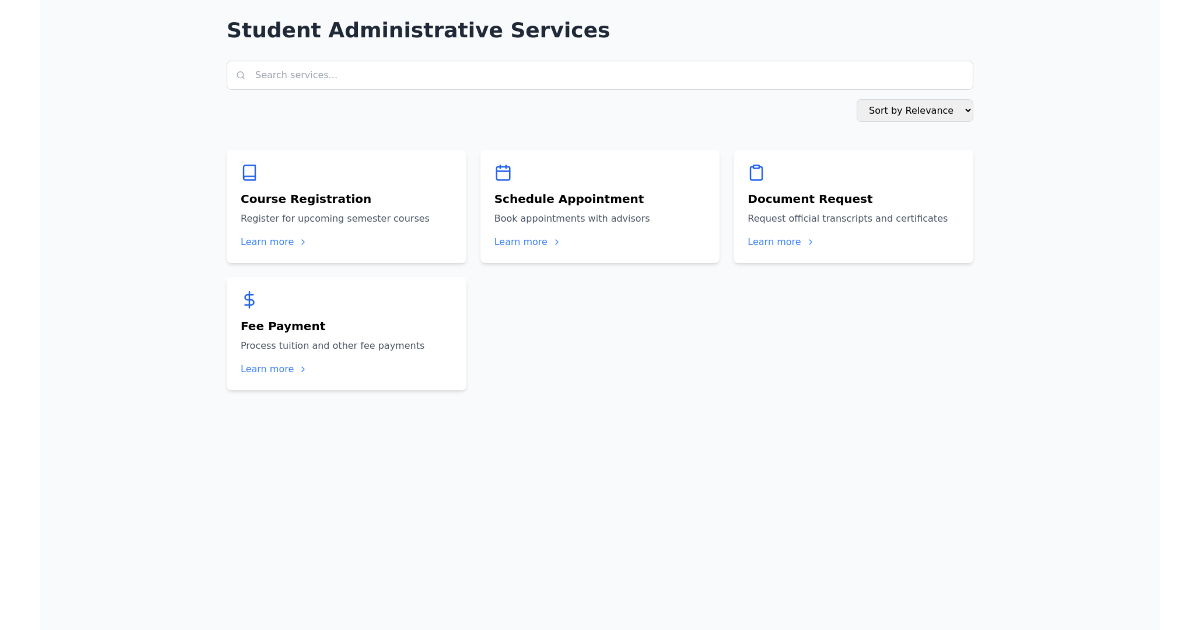Click the Student Administrative Services heading
Image resolution: width=1200 pixels, height=630 pixels.
point(418,30)
